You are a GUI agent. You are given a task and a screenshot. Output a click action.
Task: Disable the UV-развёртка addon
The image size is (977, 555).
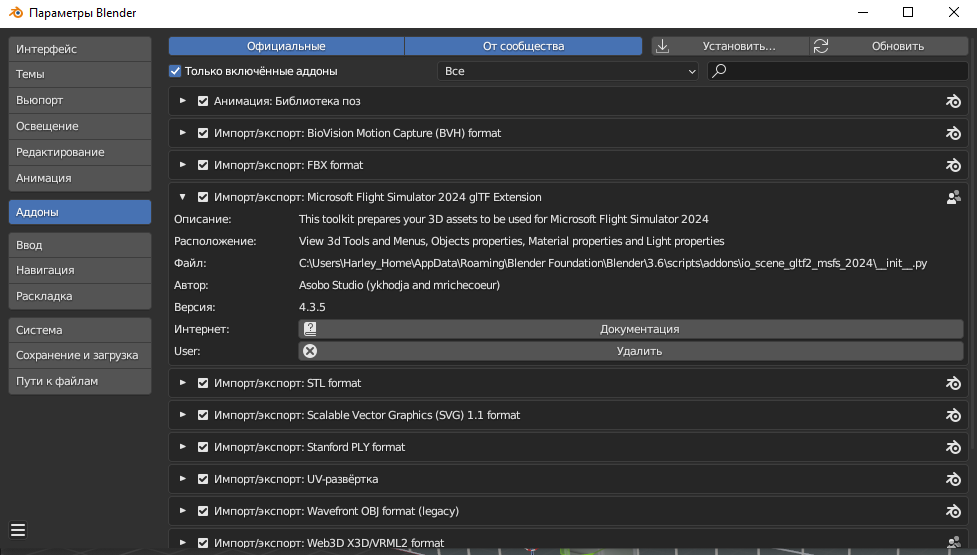point(203,479)
